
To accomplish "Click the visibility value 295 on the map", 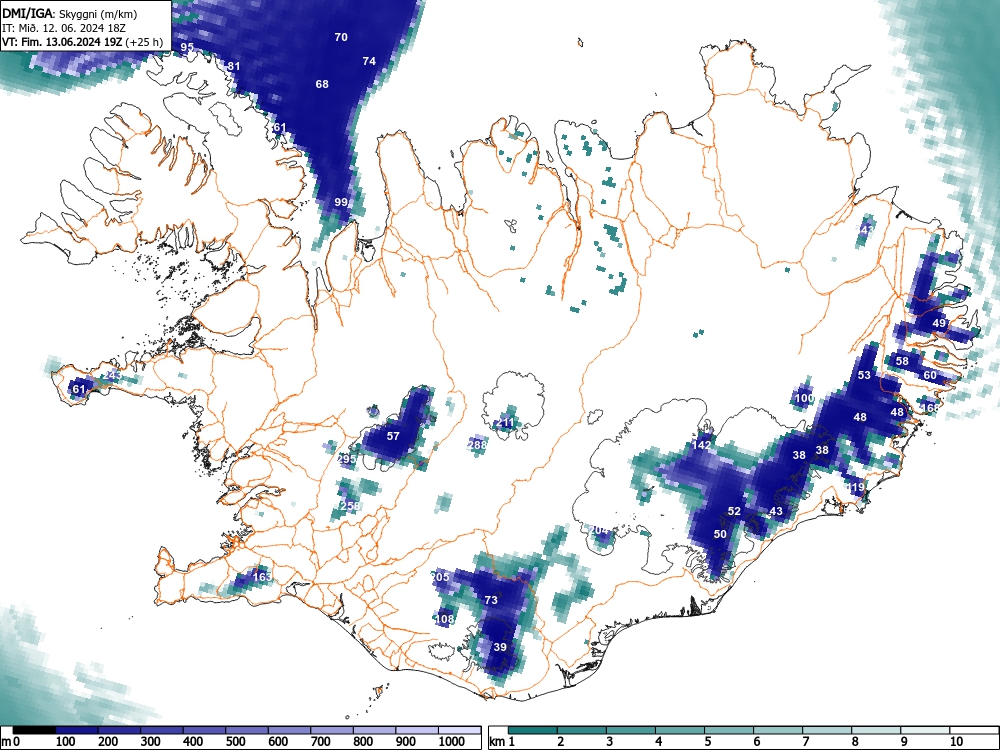I will point(347,459).
